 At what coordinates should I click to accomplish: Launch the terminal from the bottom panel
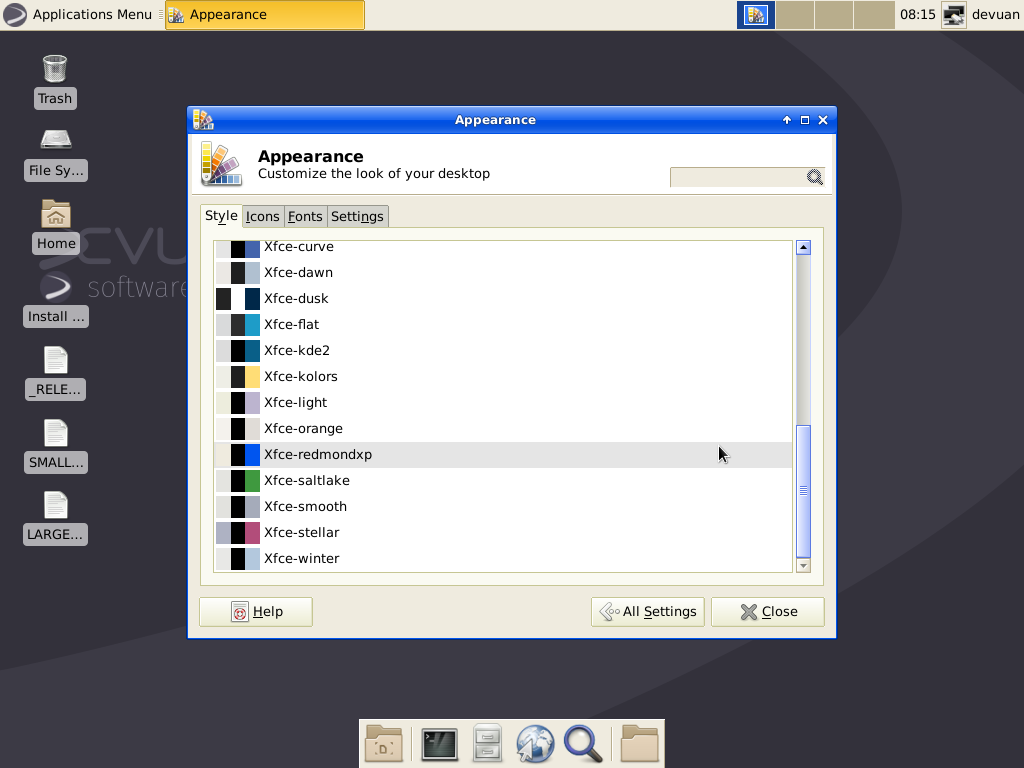pos(439,743)
